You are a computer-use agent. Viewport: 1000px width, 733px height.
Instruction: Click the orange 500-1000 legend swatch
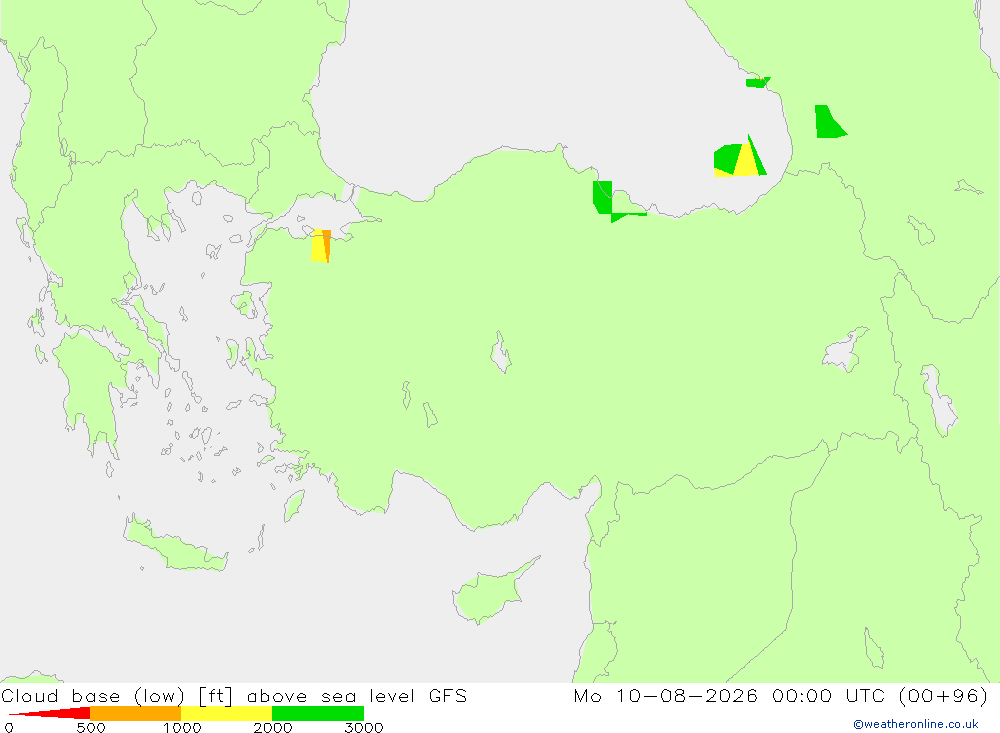pyautogui.click(x=136, y=713)
